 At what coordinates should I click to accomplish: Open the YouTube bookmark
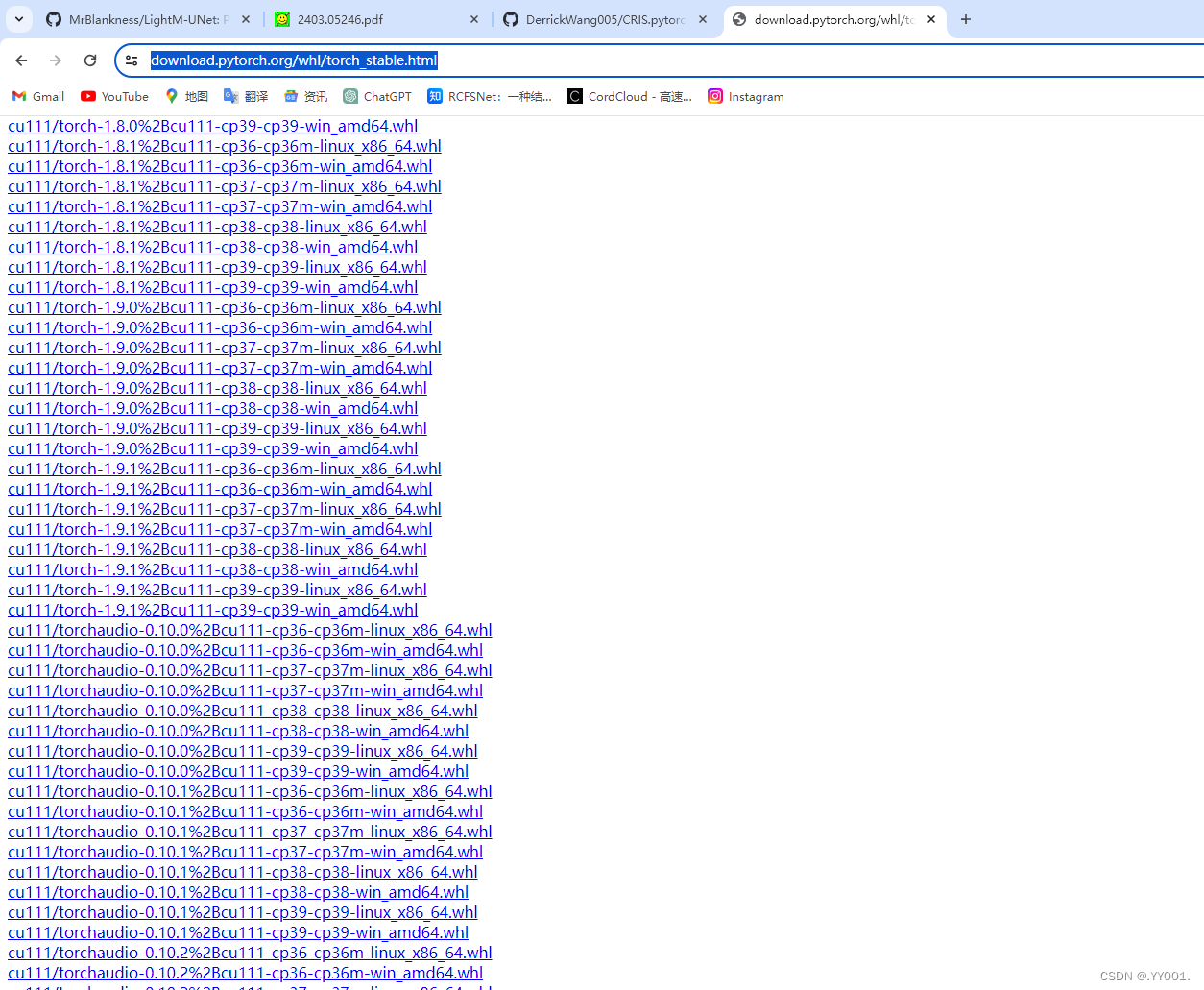click(113, 96)
